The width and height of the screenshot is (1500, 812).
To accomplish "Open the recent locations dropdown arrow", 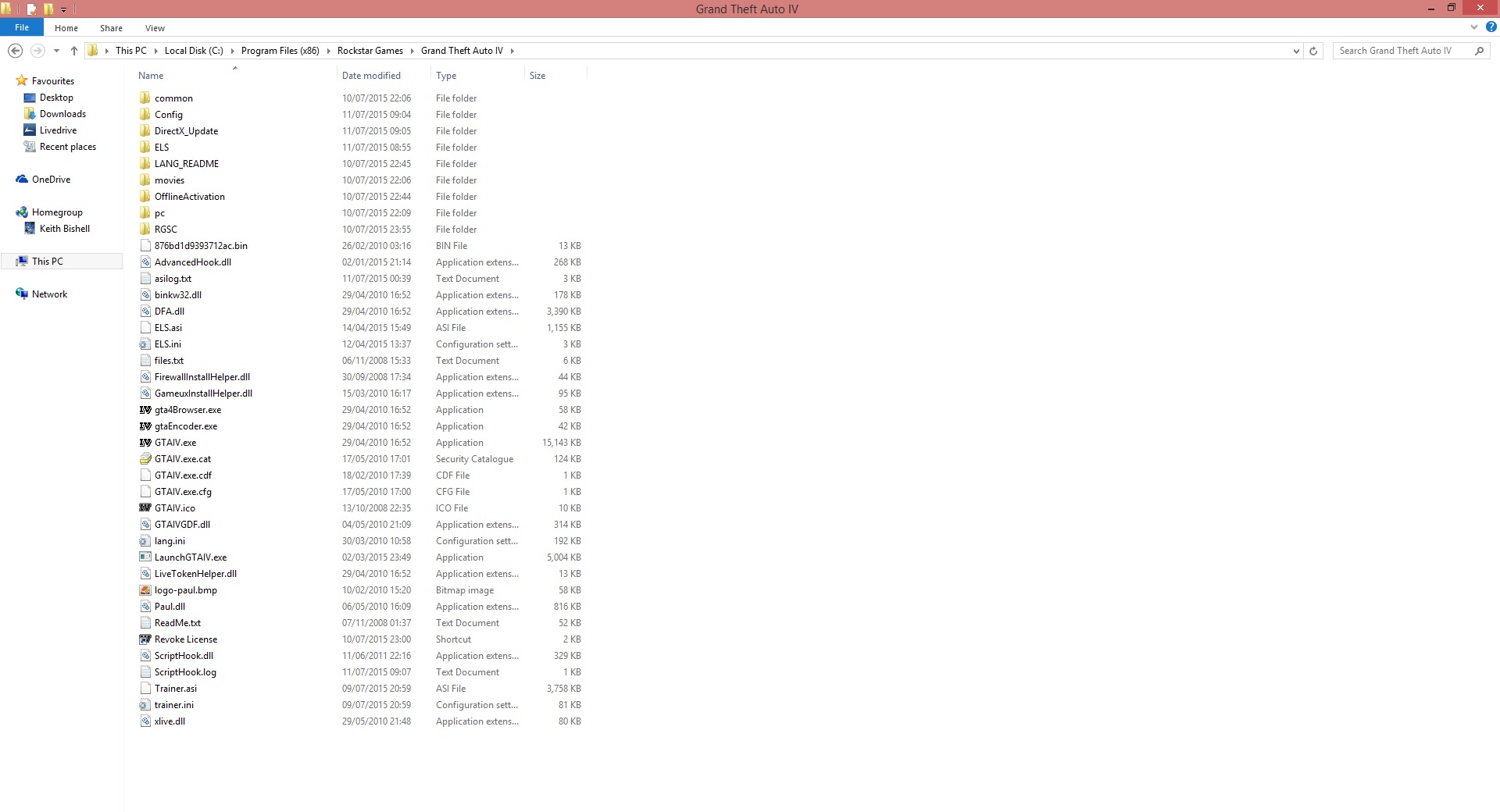I will 56,51.
